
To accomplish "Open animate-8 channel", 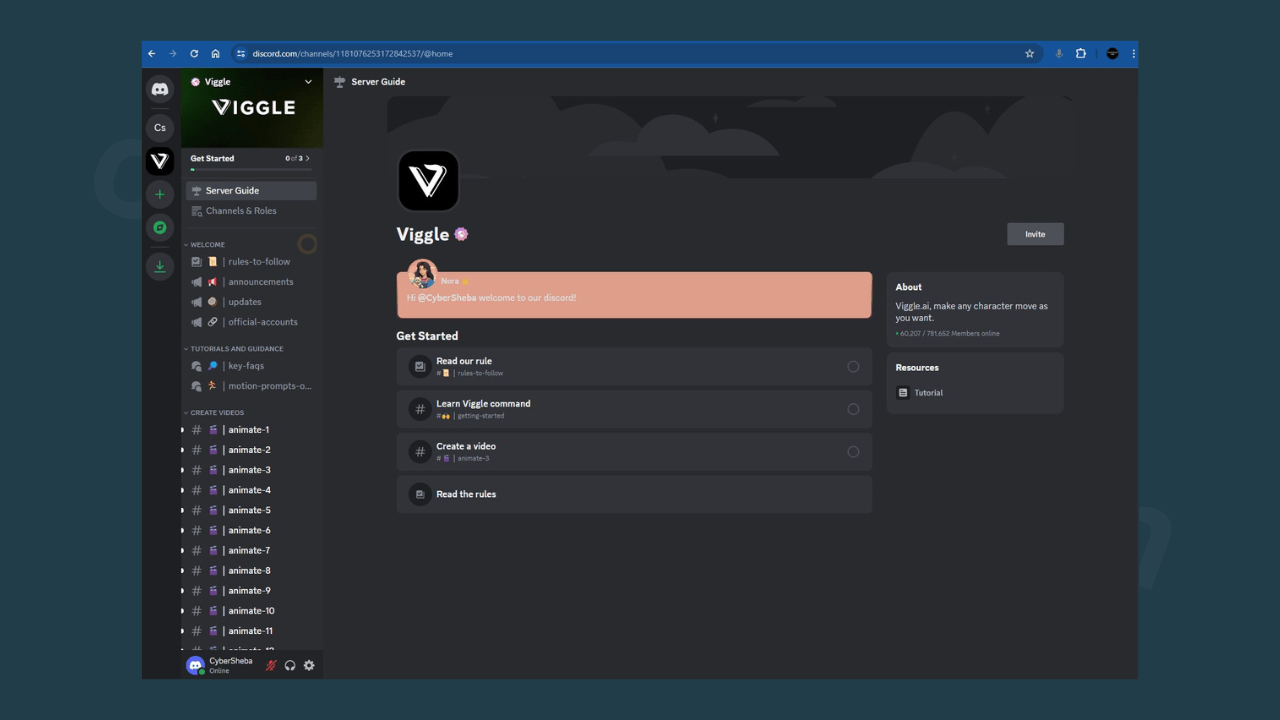I will [x=251, y=571].
